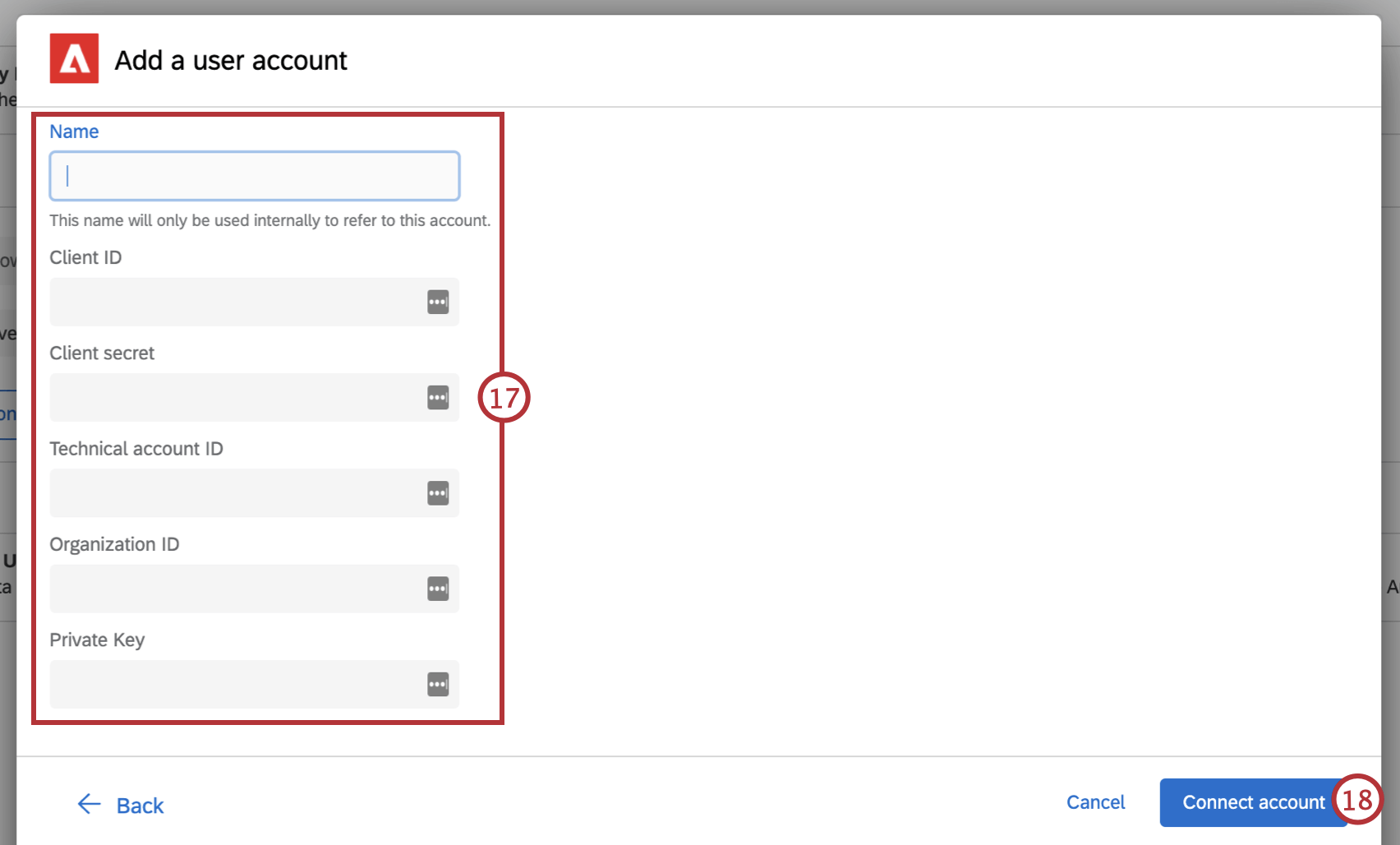Screen dimensions: 1400x845
Task: Click the Technical account ID input field
Action: click(x=230, y=493)
